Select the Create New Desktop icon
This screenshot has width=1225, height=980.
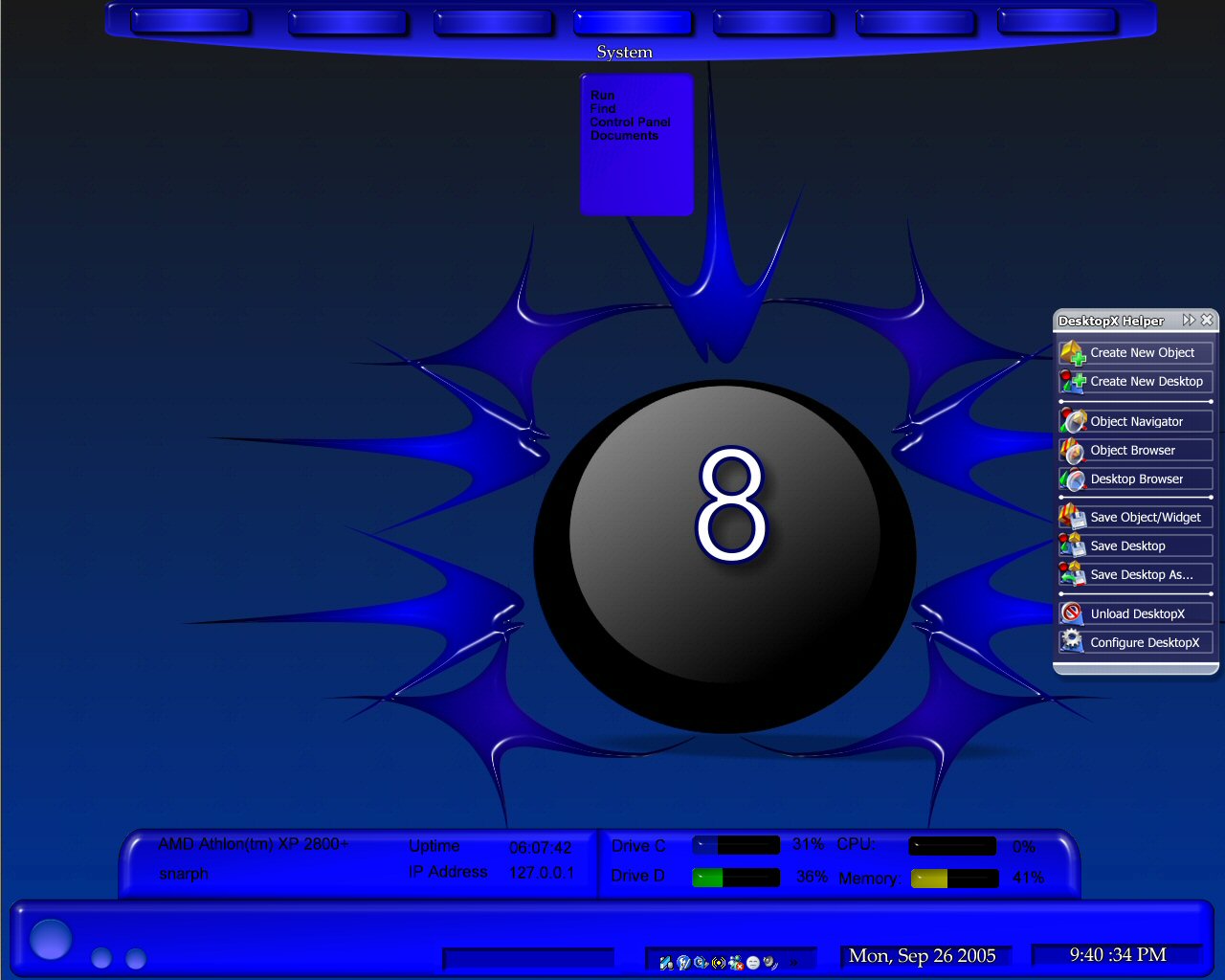(1073, 381)
